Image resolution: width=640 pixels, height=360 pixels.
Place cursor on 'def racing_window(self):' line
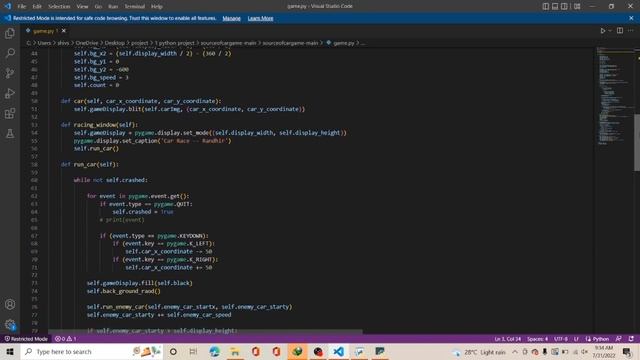[100, 124]
